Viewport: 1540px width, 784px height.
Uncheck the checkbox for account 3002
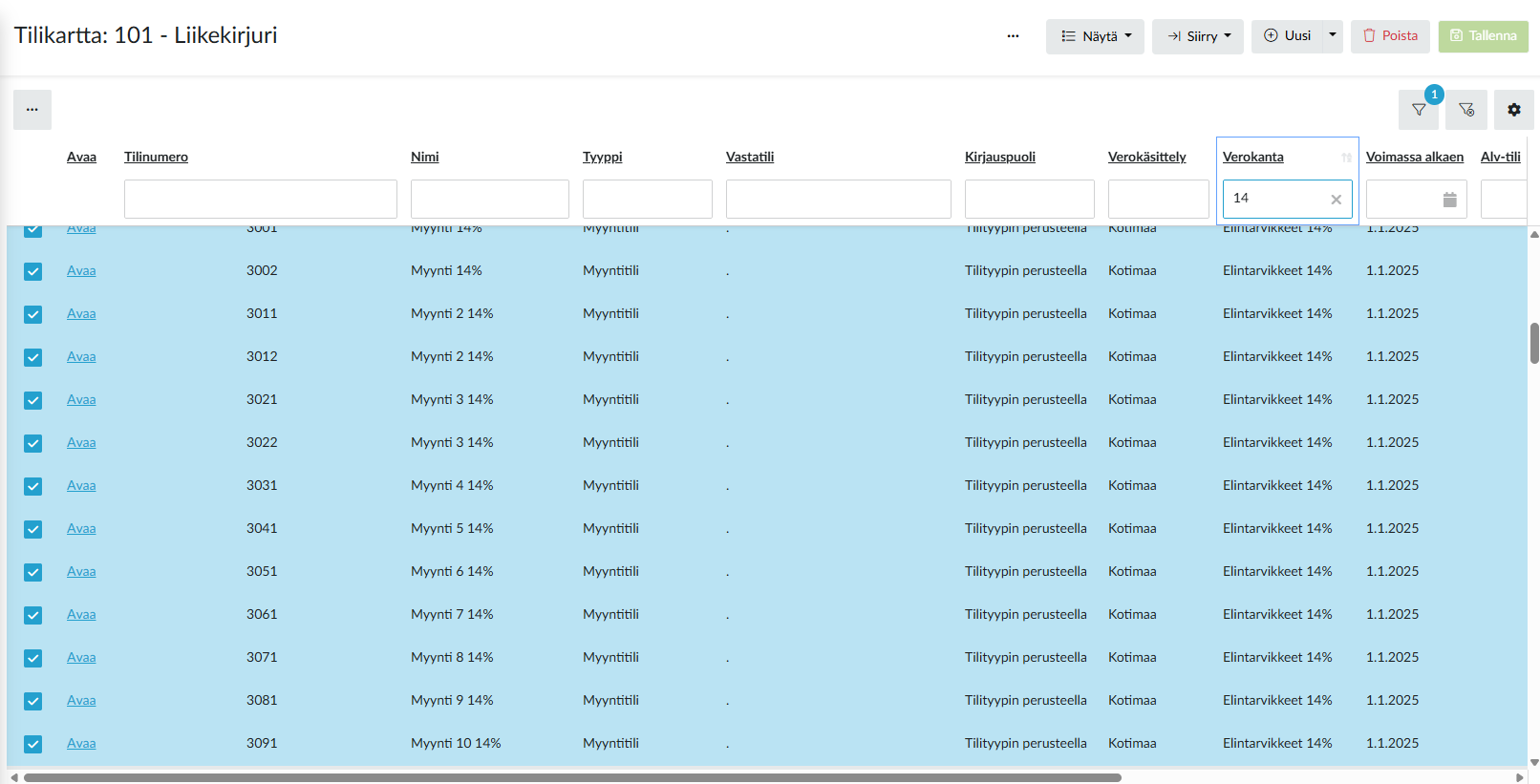coord(33,271)
